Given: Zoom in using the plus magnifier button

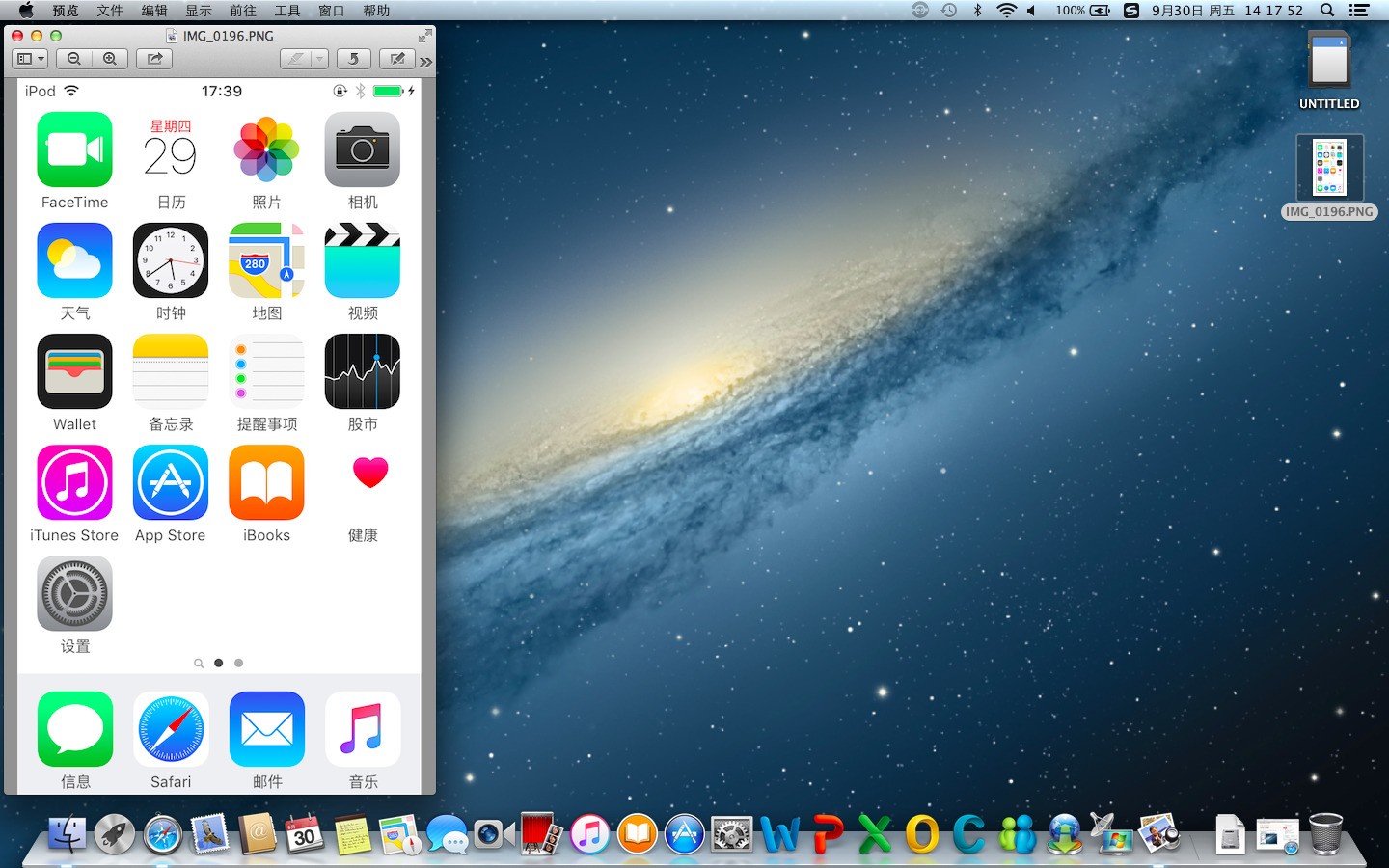Looking at the screenshot, I should 110,59.
